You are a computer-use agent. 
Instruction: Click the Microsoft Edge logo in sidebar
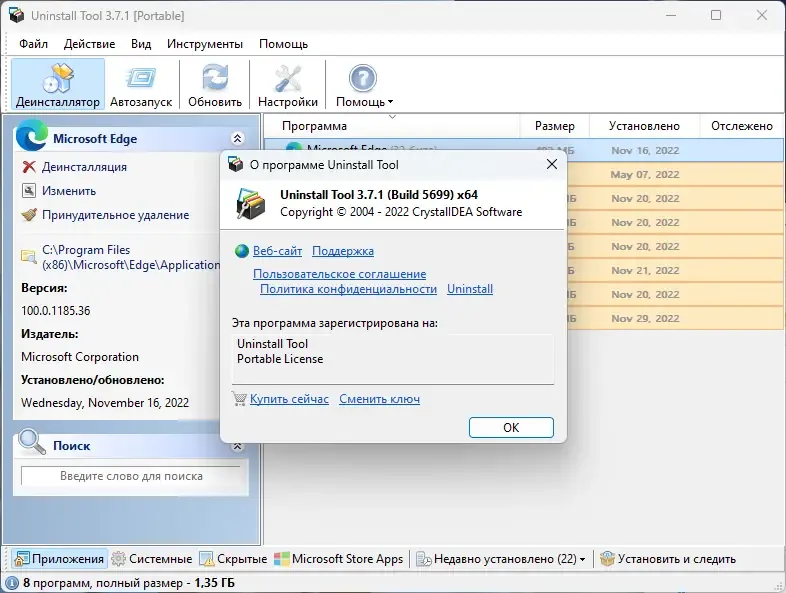coord(32,136)
